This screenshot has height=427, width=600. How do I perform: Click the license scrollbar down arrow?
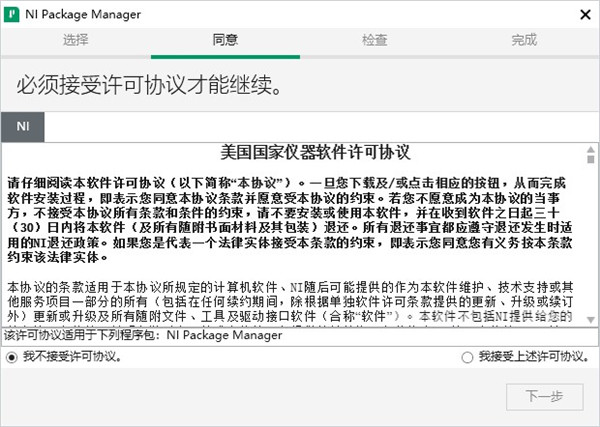[x=591, y=320]
